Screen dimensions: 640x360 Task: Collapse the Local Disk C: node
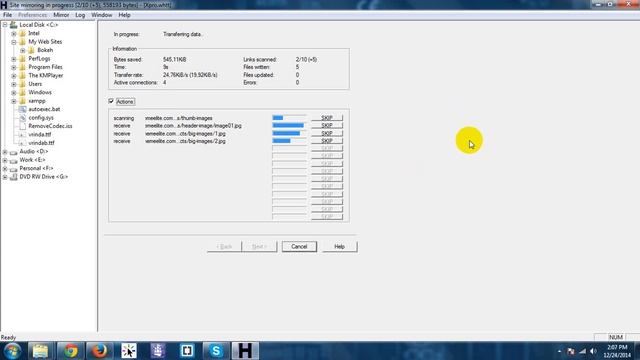tap(5, 25)
